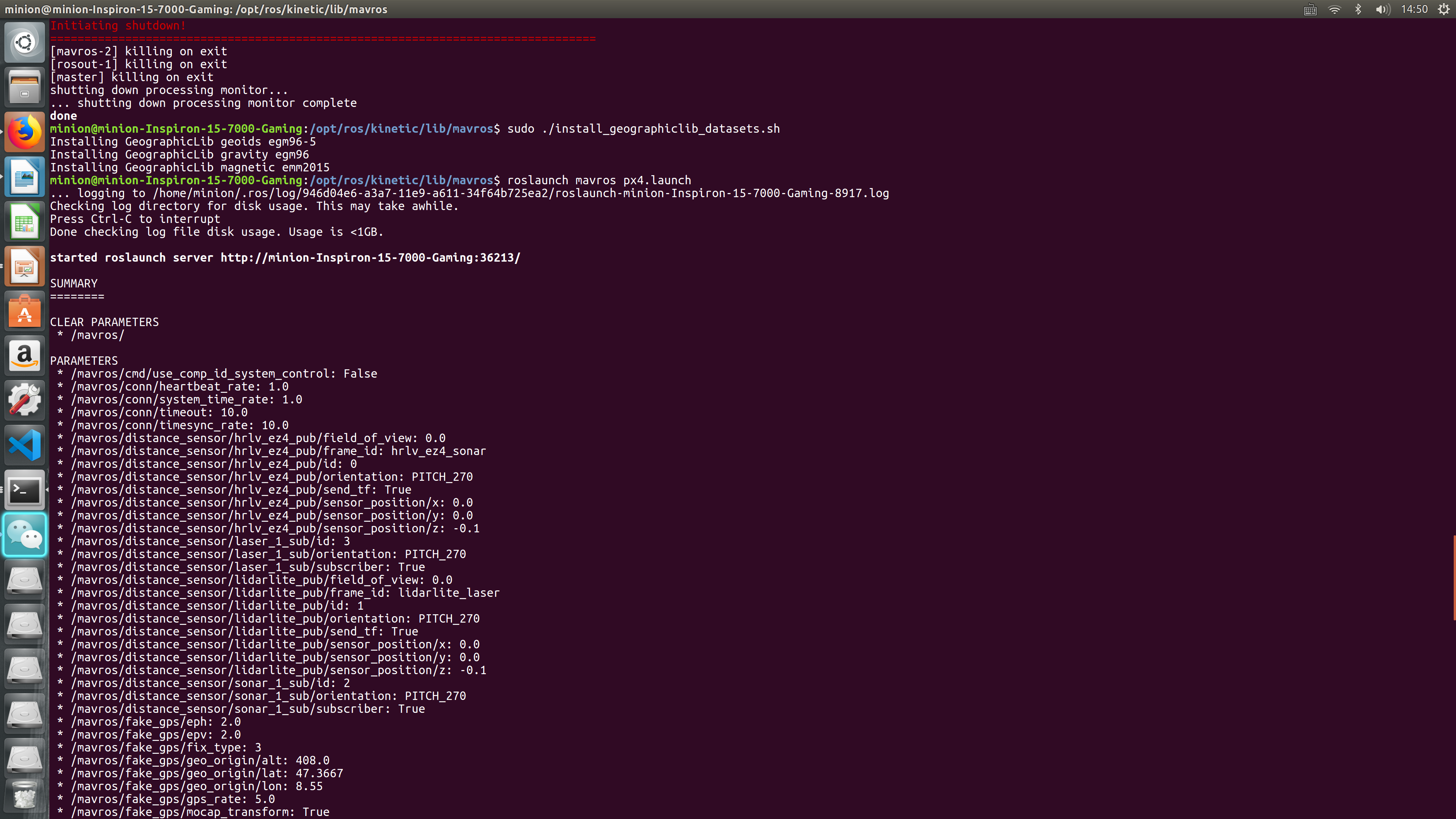Open System Settings from the dock
The image size is (1456, 819).
[x=24, y=400]
